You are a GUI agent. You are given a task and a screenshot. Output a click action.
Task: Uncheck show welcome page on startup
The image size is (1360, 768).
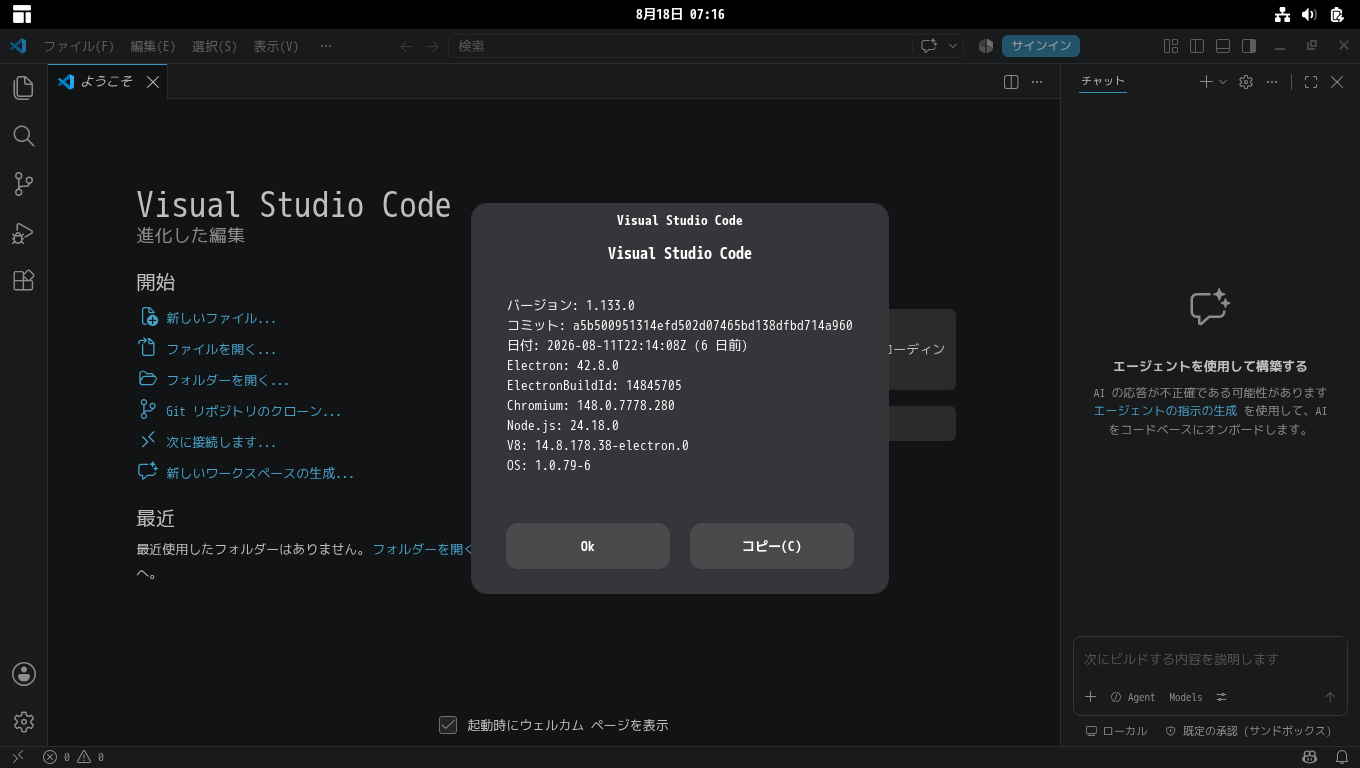click(x=448, y=725)
